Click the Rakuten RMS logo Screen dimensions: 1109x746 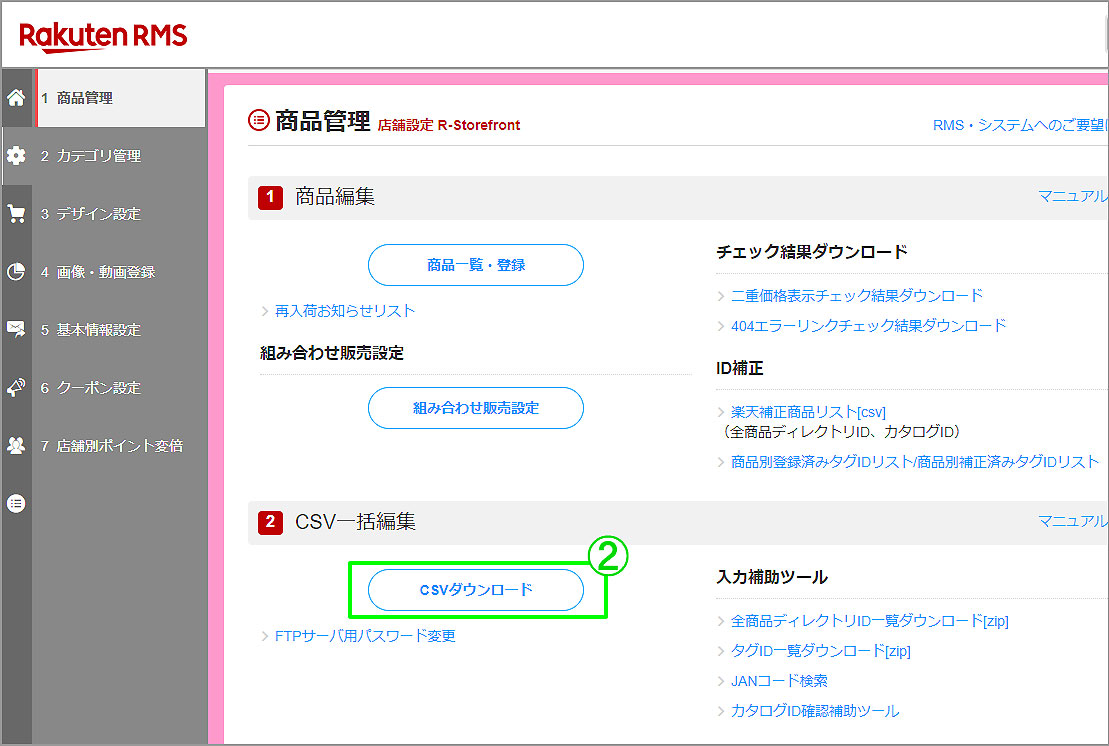pyautogui.click(x=103, y=37)
